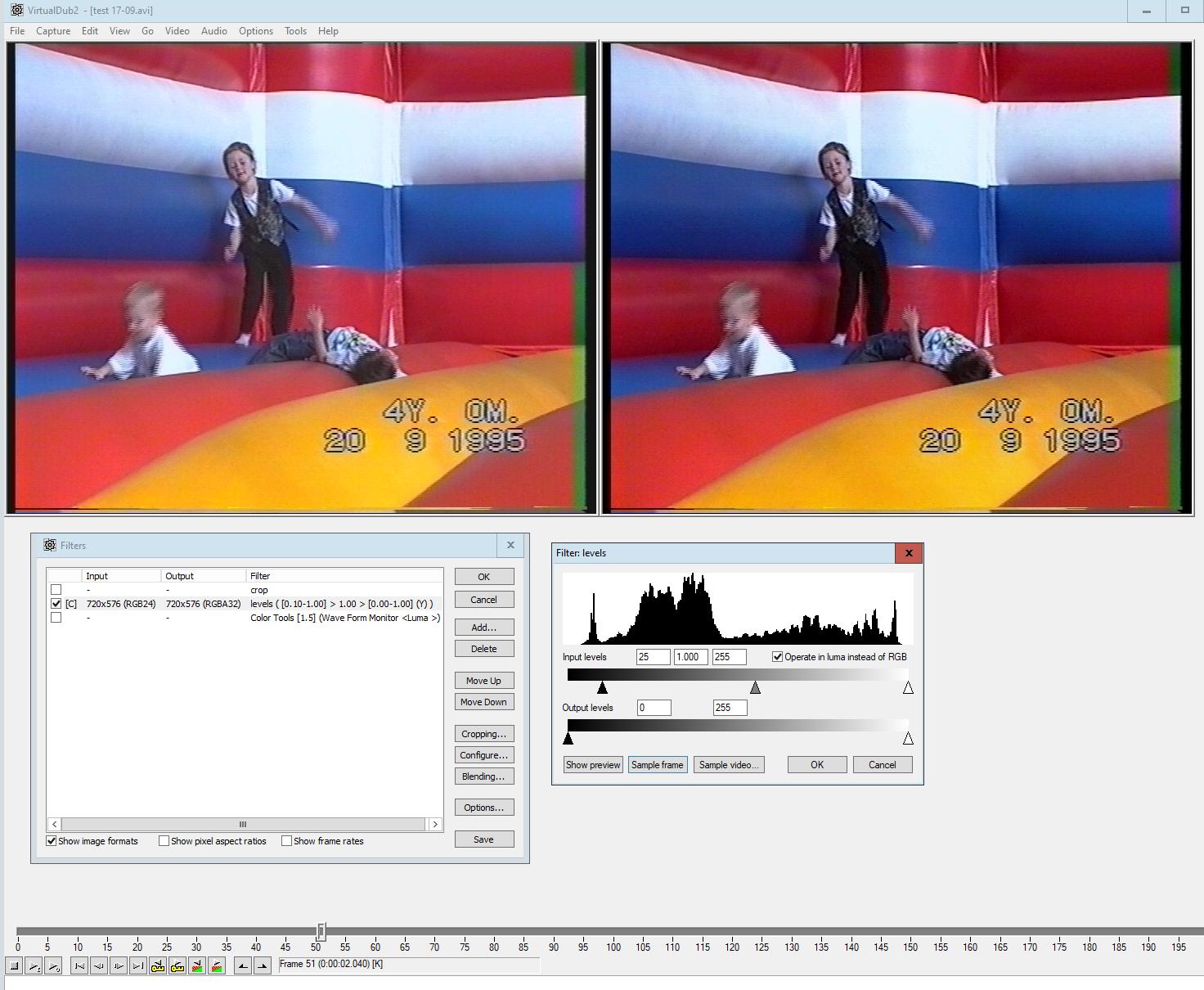Open the Tools menu
The image size is (1204, 990).
295,31
